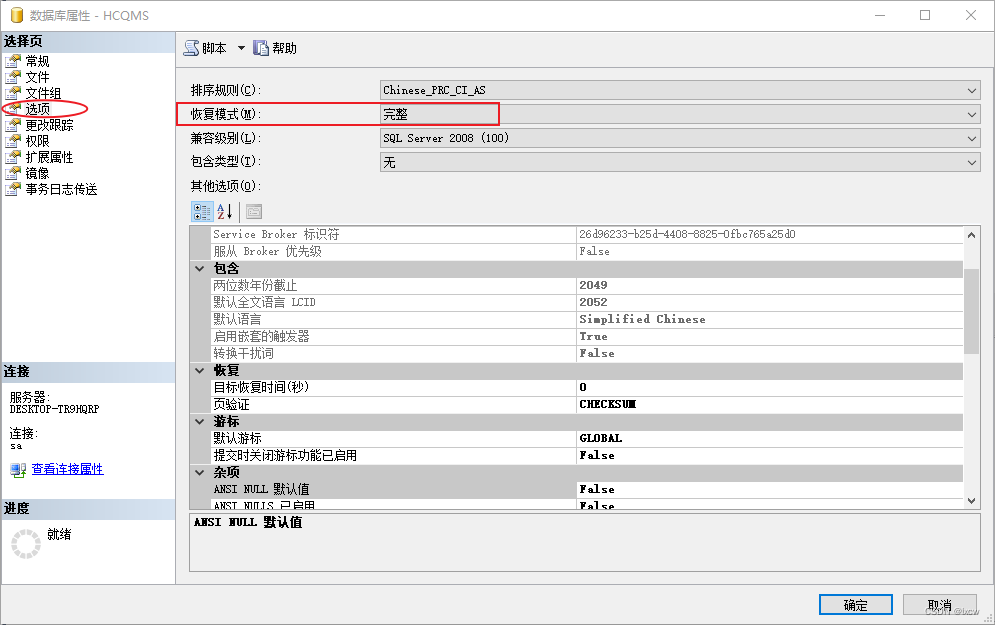This screenshot has width=995, height=625.
Task: Click the 权限 page icon
Action: [13, 141]
